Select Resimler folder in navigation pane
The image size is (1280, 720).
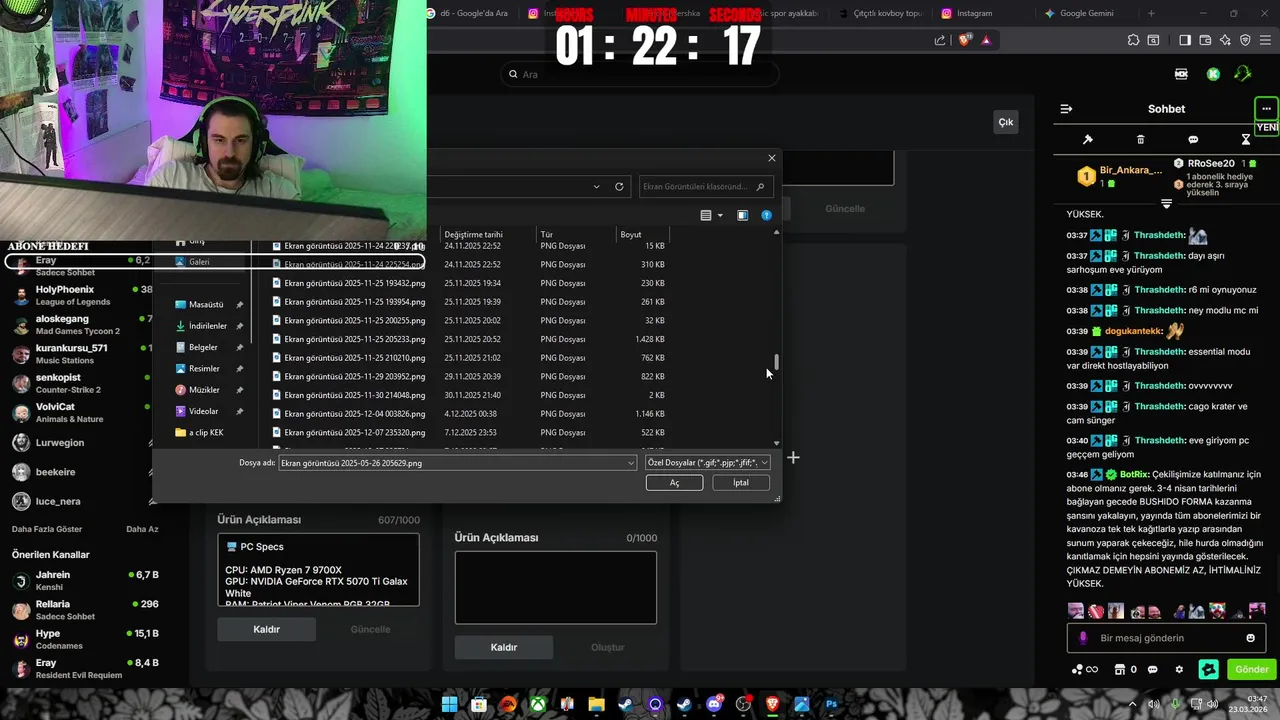tap(204, 369)
